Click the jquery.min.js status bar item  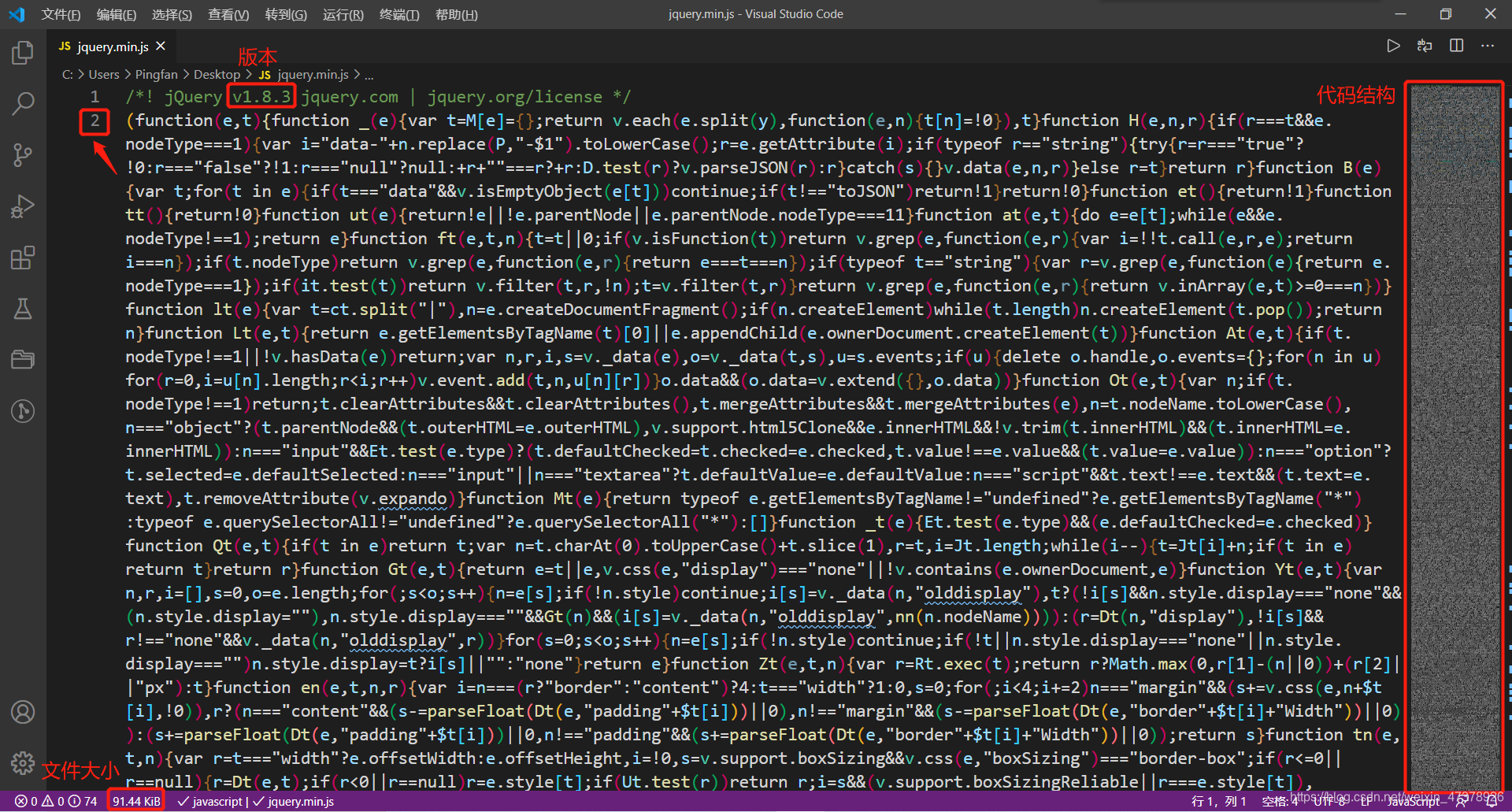coord(294,801)
